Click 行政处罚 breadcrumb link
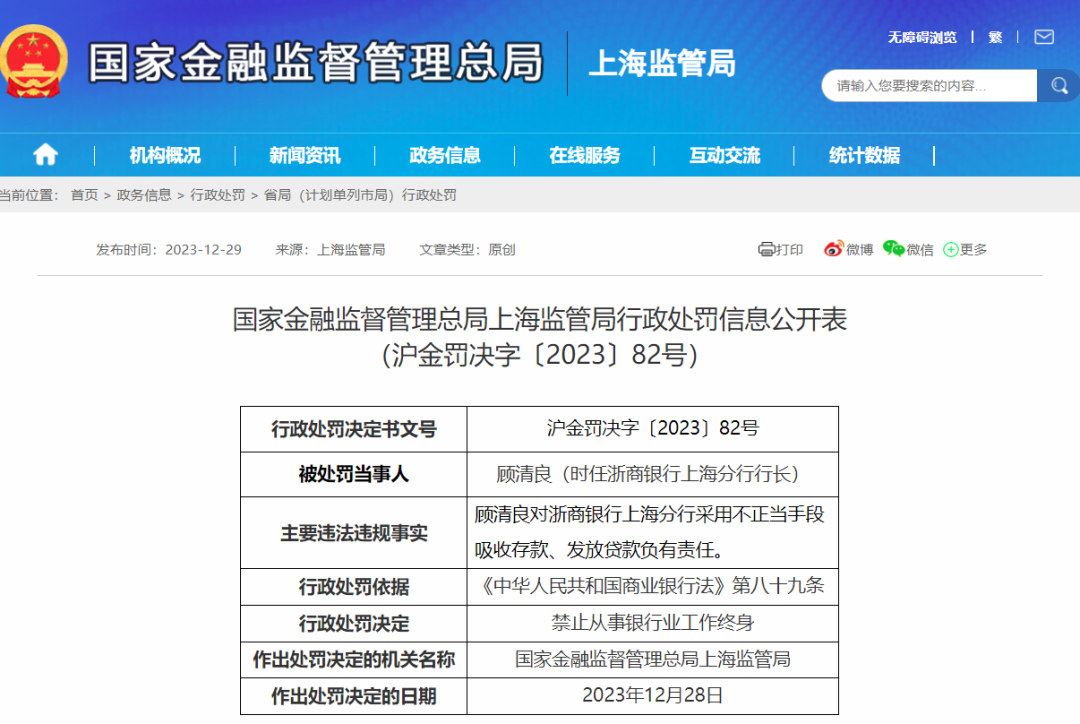1080x724 pixels. 217,195
